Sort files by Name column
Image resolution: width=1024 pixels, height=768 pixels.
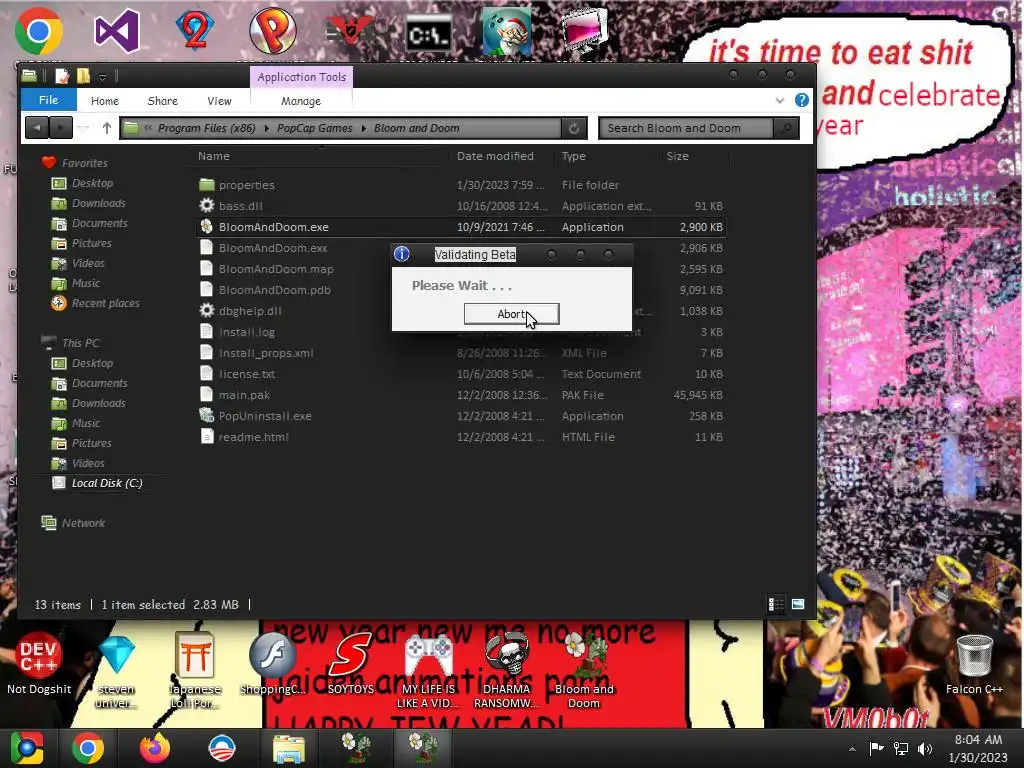[x=214, y=156]
